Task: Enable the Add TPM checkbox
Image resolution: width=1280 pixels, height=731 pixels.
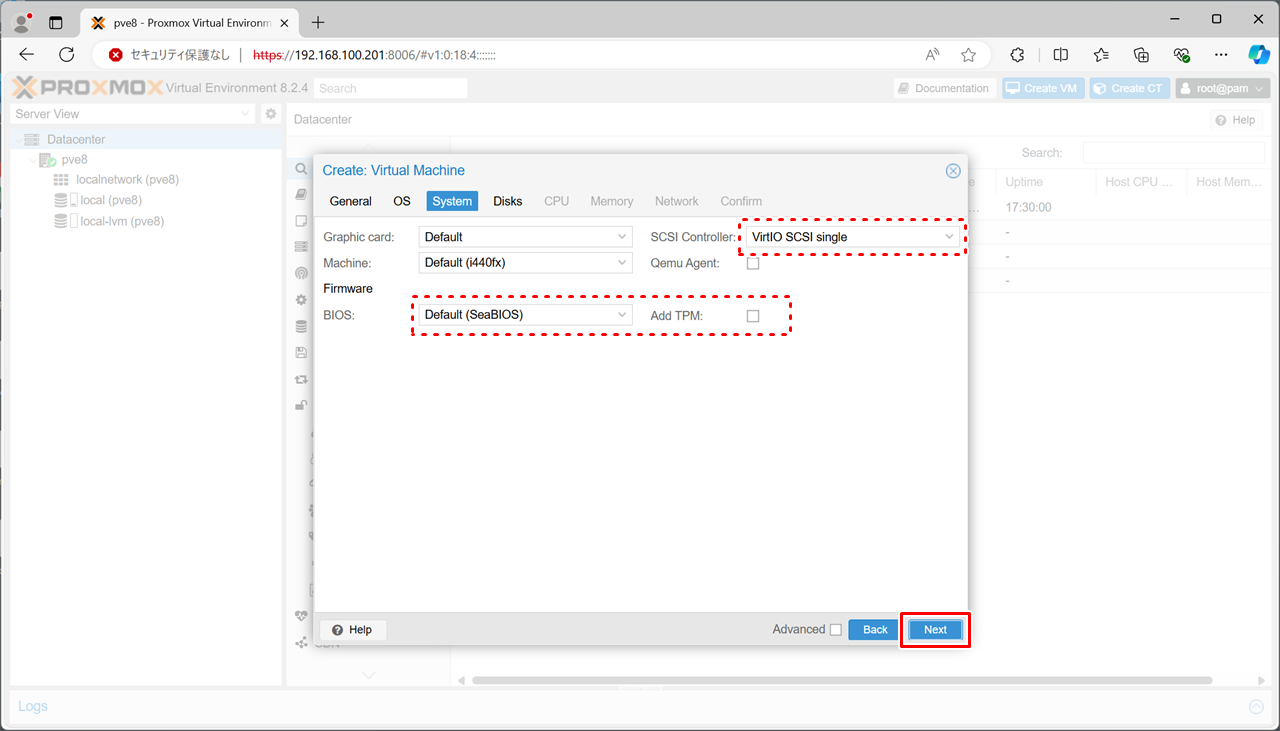Action: point(753,316)
